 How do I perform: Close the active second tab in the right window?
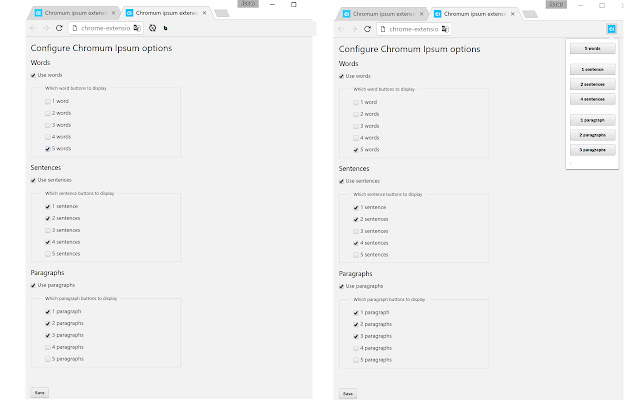coord(513,14)
